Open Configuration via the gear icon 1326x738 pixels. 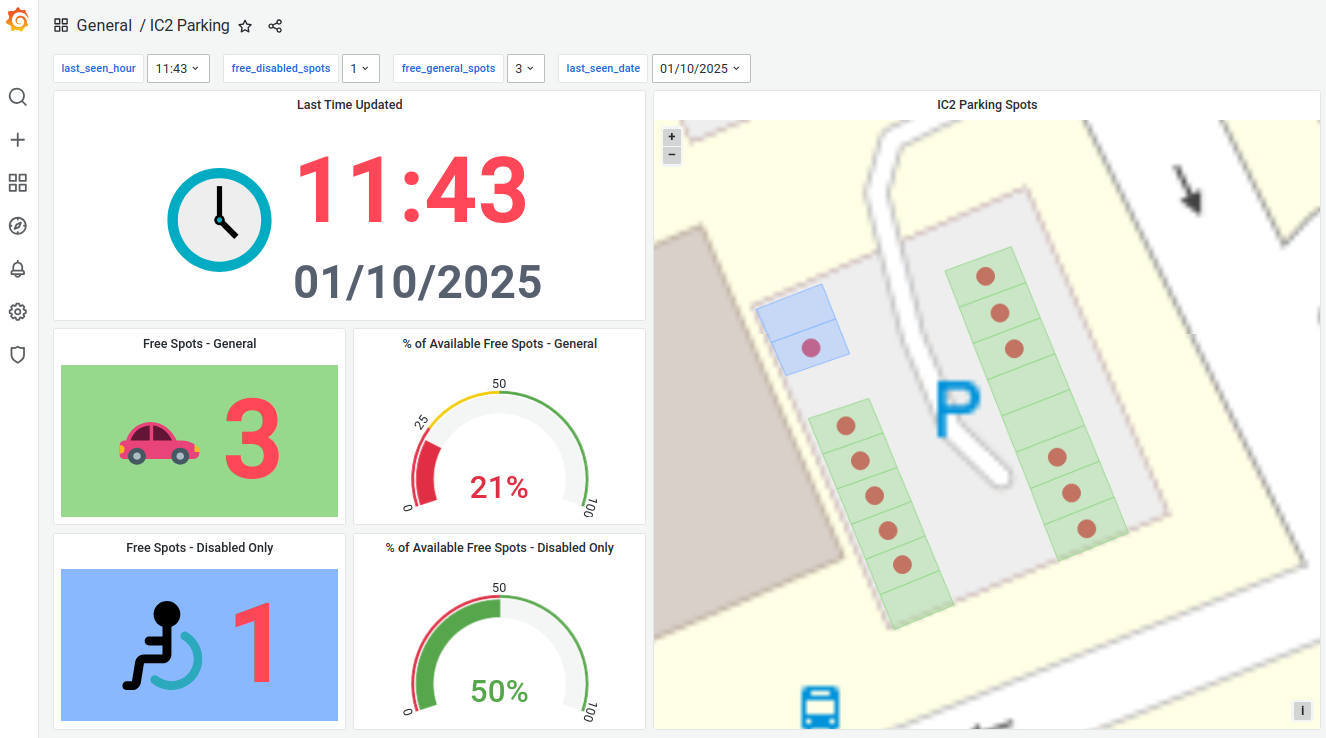pos(17,312)
